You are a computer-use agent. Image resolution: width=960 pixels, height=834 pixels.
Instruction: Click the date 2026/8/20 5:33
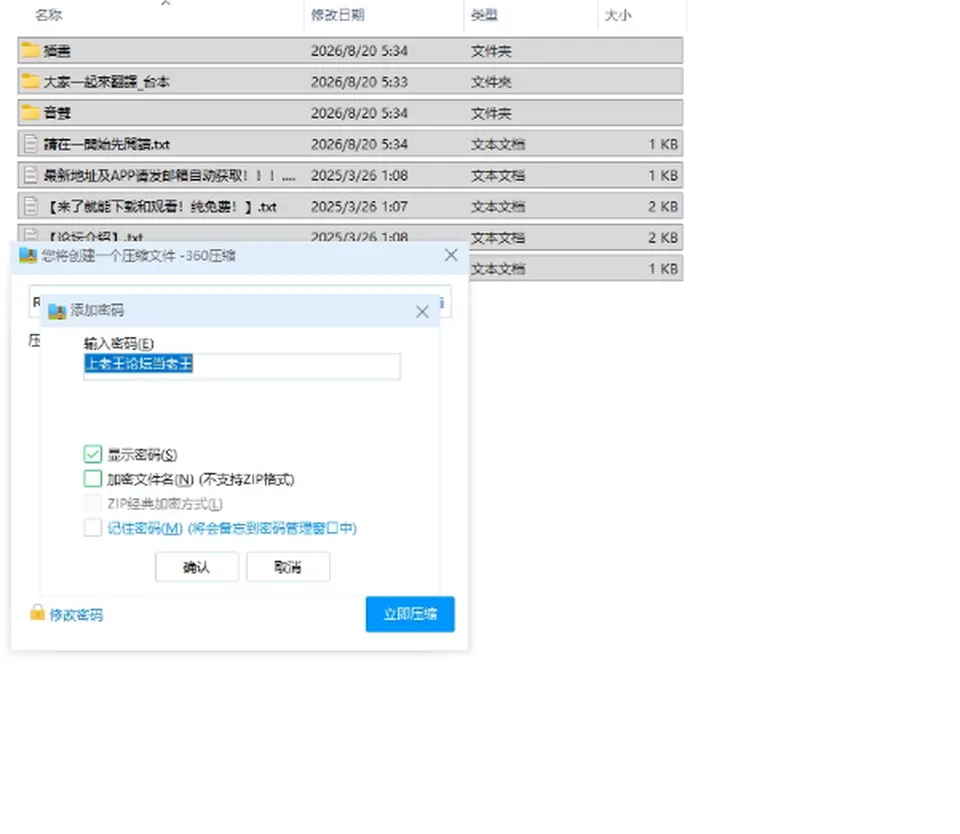pyautogui.click(x=359, y=82)
